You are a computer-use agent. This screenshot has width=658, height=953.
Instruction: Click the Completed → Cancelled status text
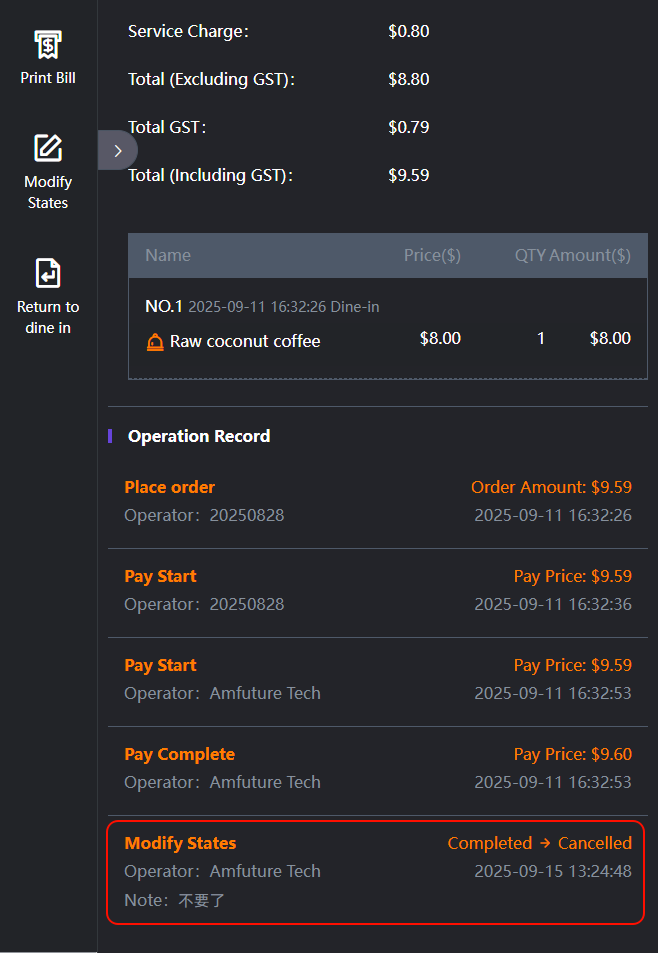[x=539, y=843]
